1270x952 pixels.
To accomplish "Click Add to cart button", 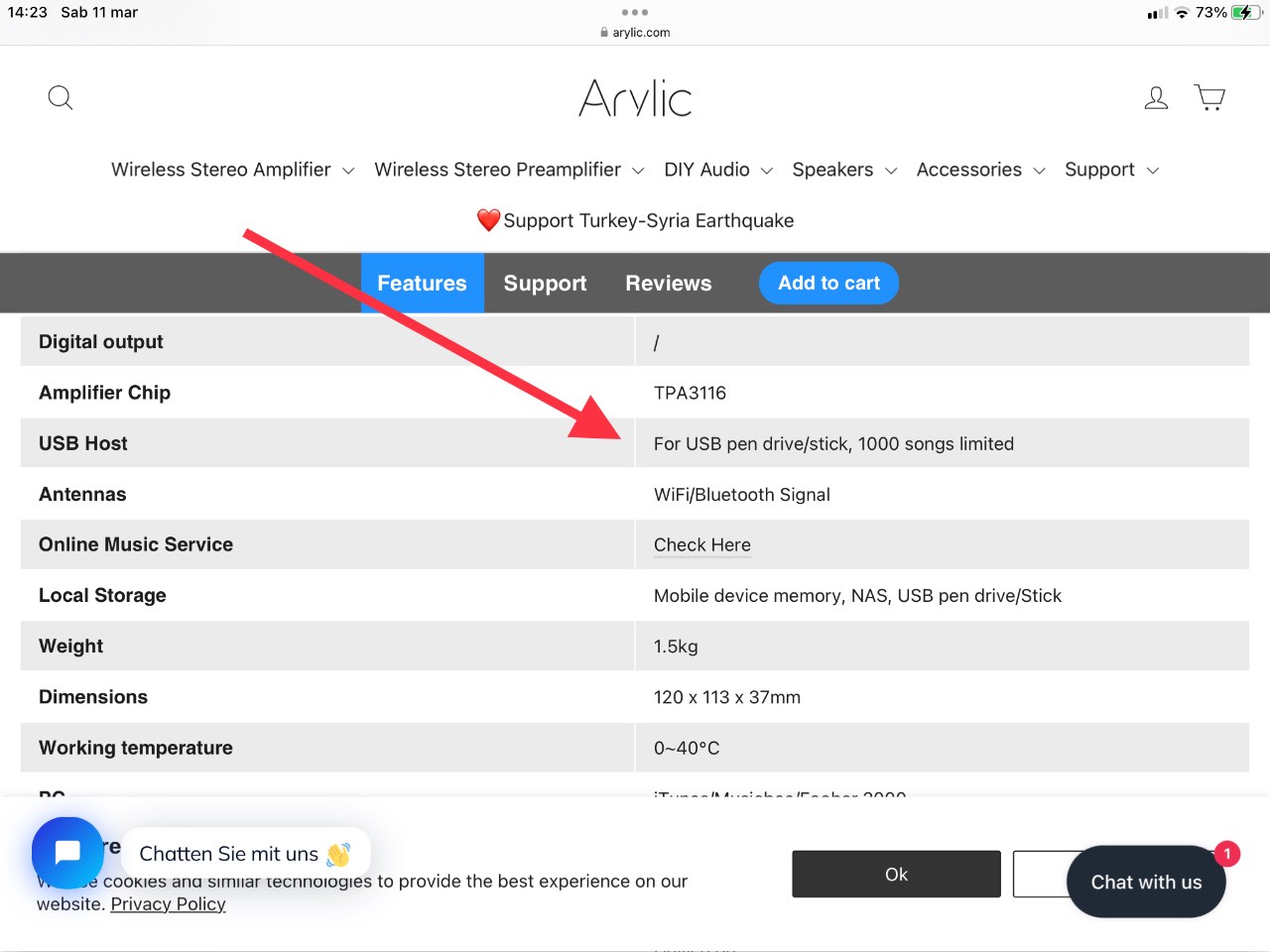I will [x=828, y=283].
